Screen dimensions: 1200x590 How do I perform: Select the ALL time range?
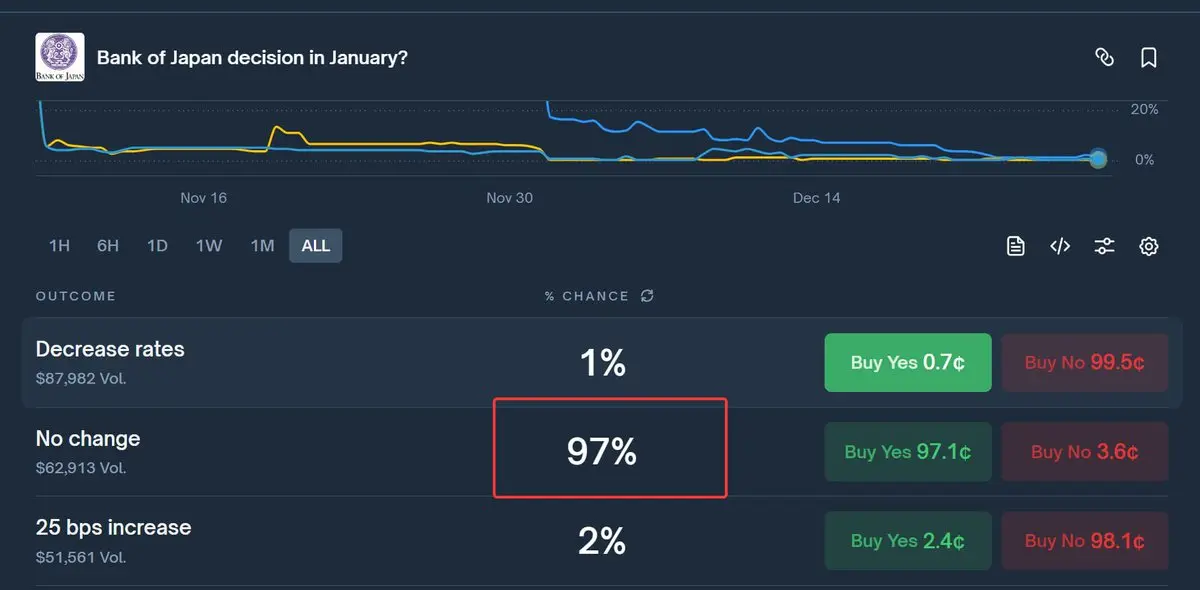coord(315,246)
